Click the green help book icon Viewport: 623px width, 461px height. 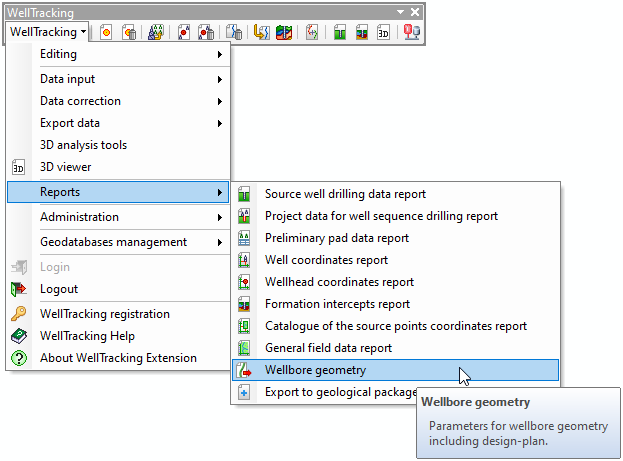(x=19, y=336)
